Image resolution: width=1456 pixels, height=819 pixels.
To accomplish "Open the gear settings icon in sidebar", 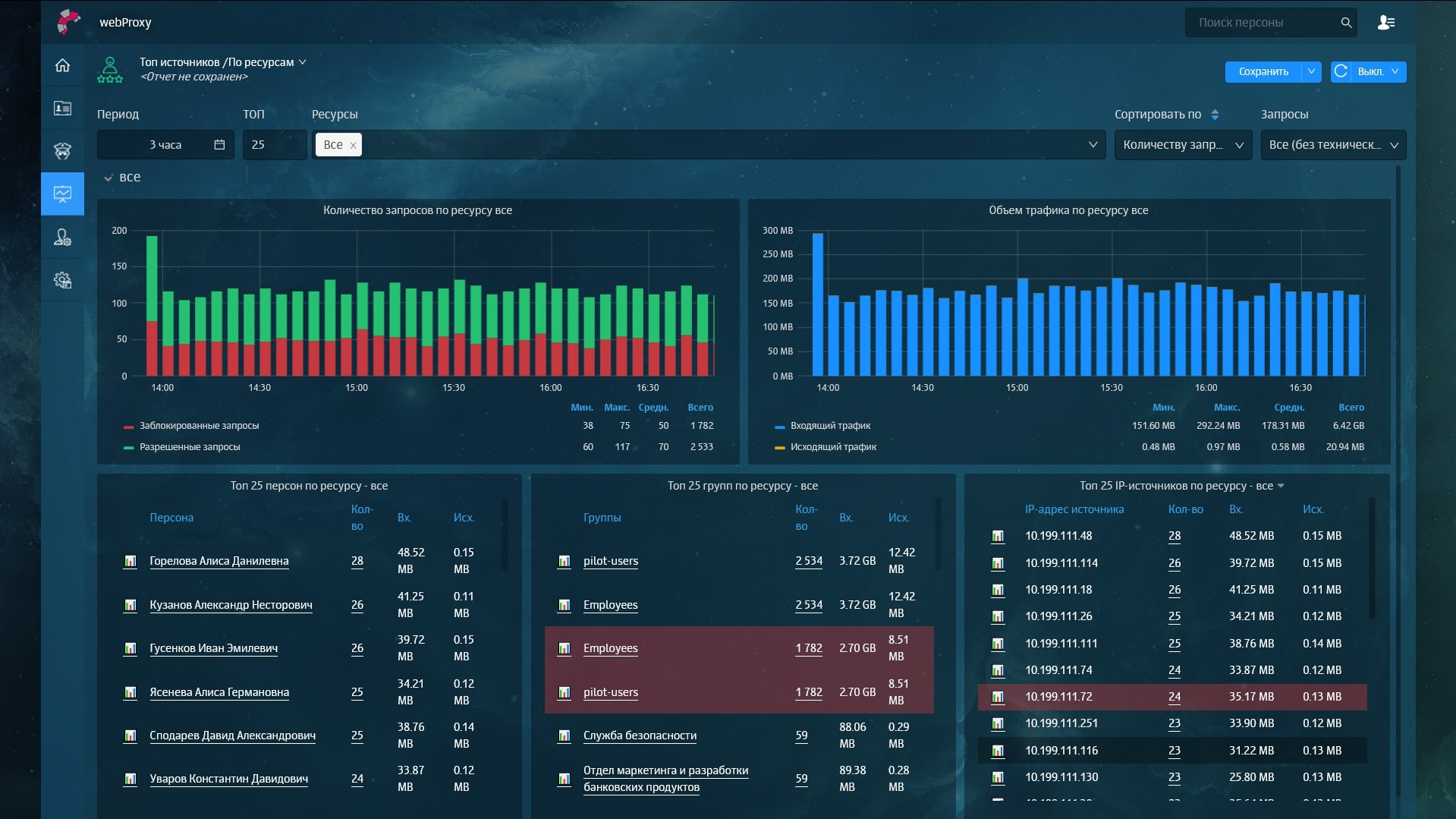I will (x=62, y=280).
